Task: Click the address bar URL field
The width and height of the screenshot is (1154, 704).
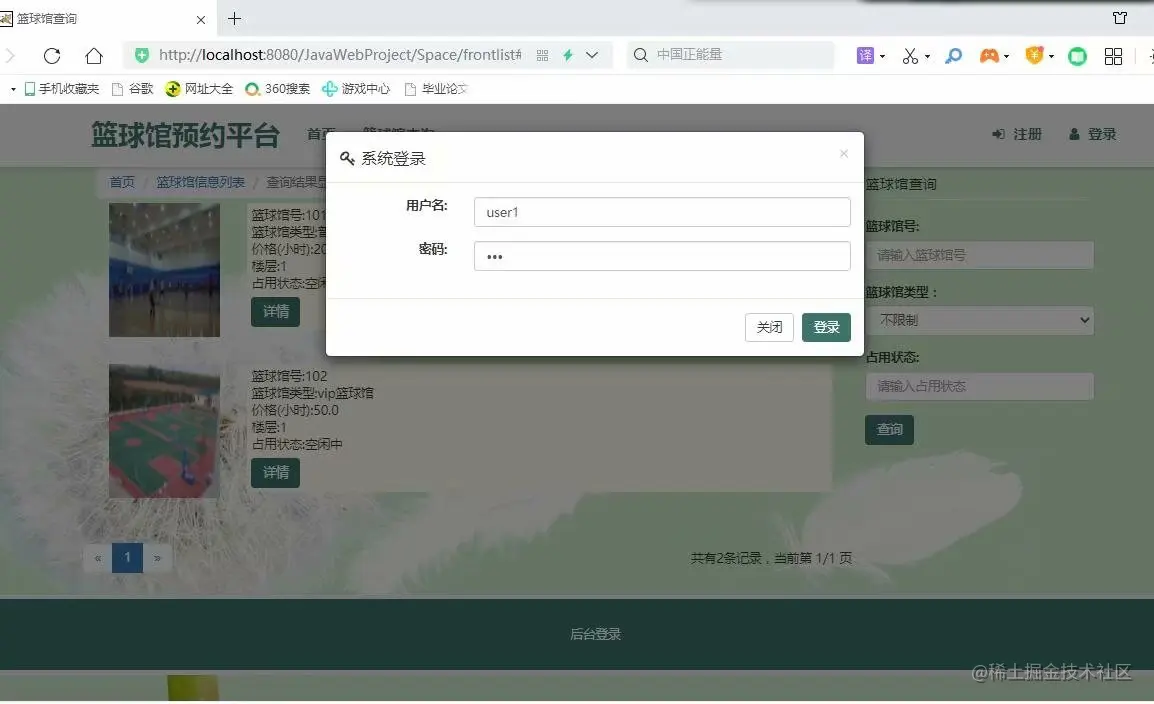Action: (x=340, y=55)
